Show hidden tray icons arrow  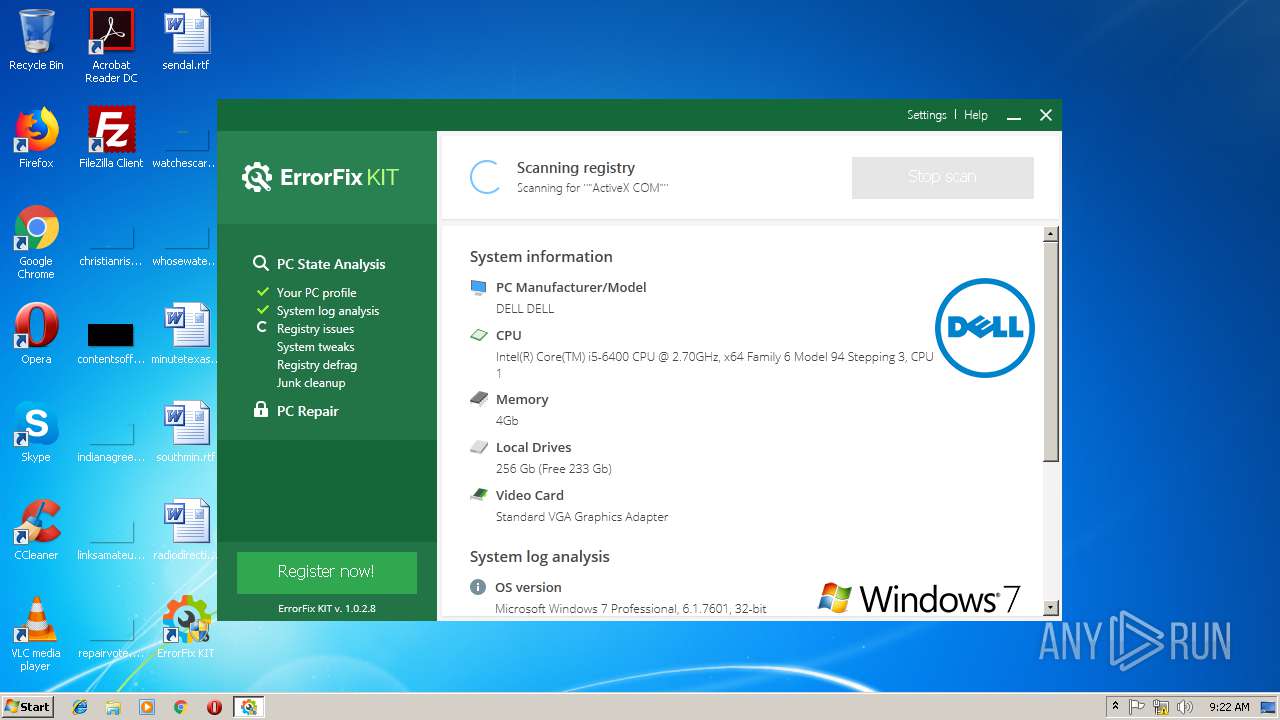pyautogui.click(x=1115, y=707)
